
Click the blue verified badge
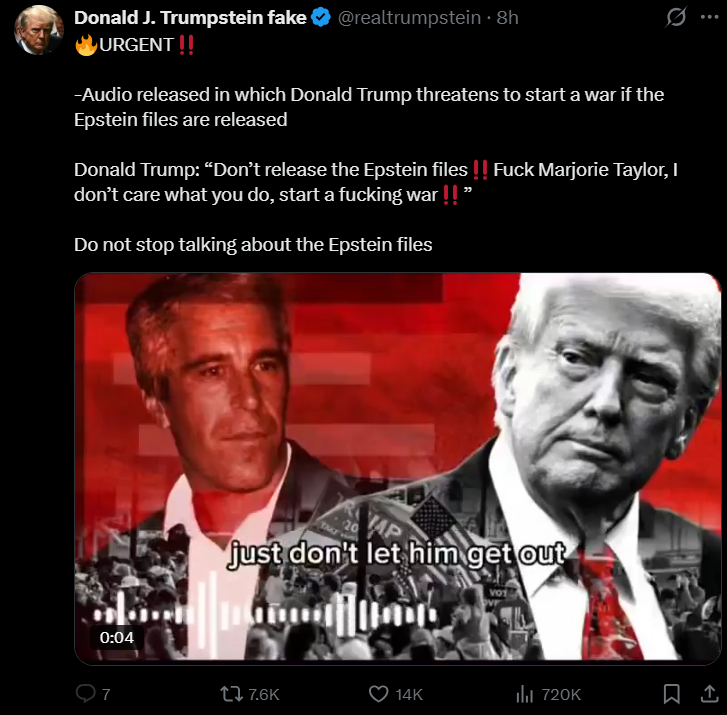[x=321, y=18]
